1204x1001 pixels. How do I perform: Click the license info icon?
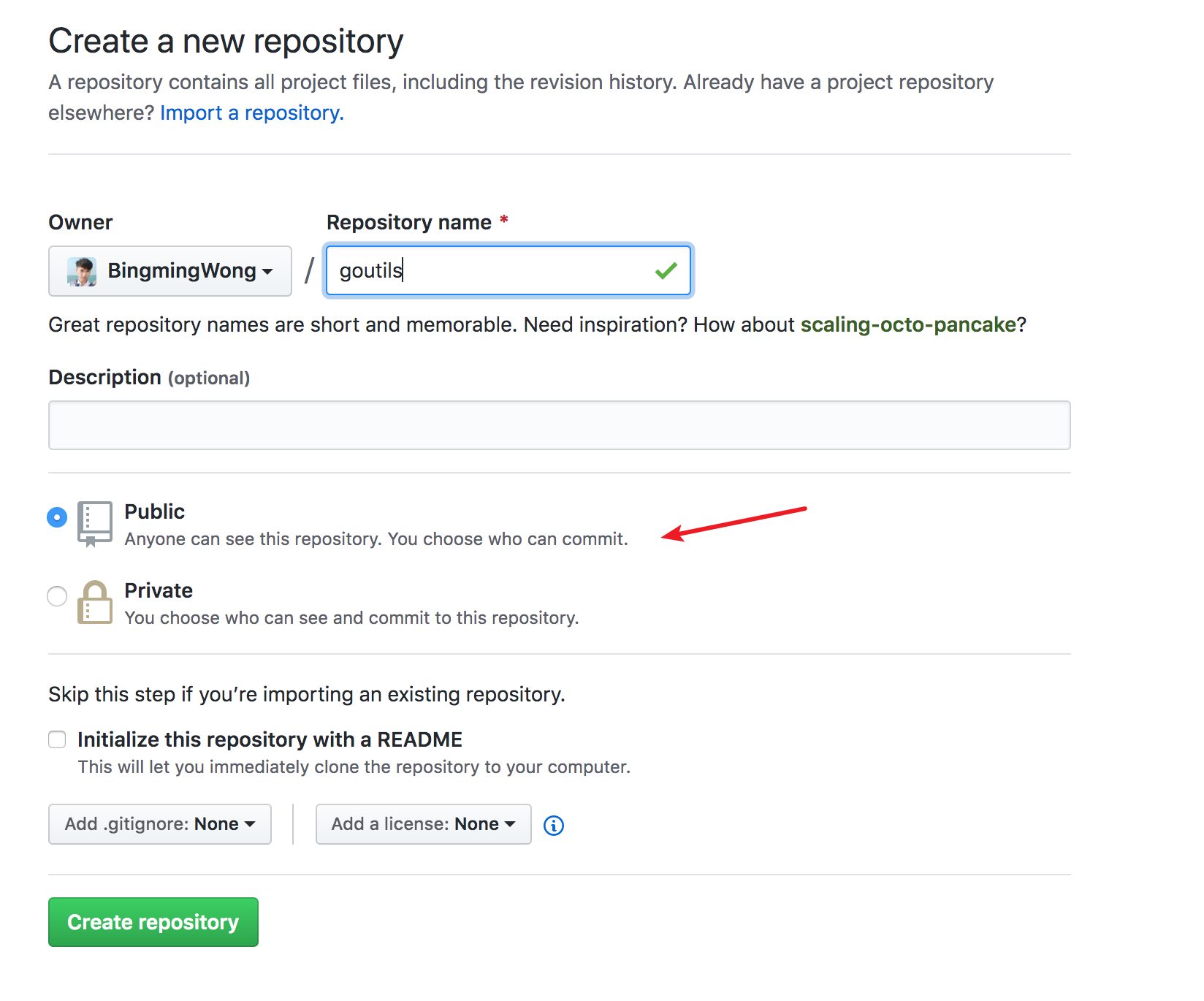tap(554, 825)
